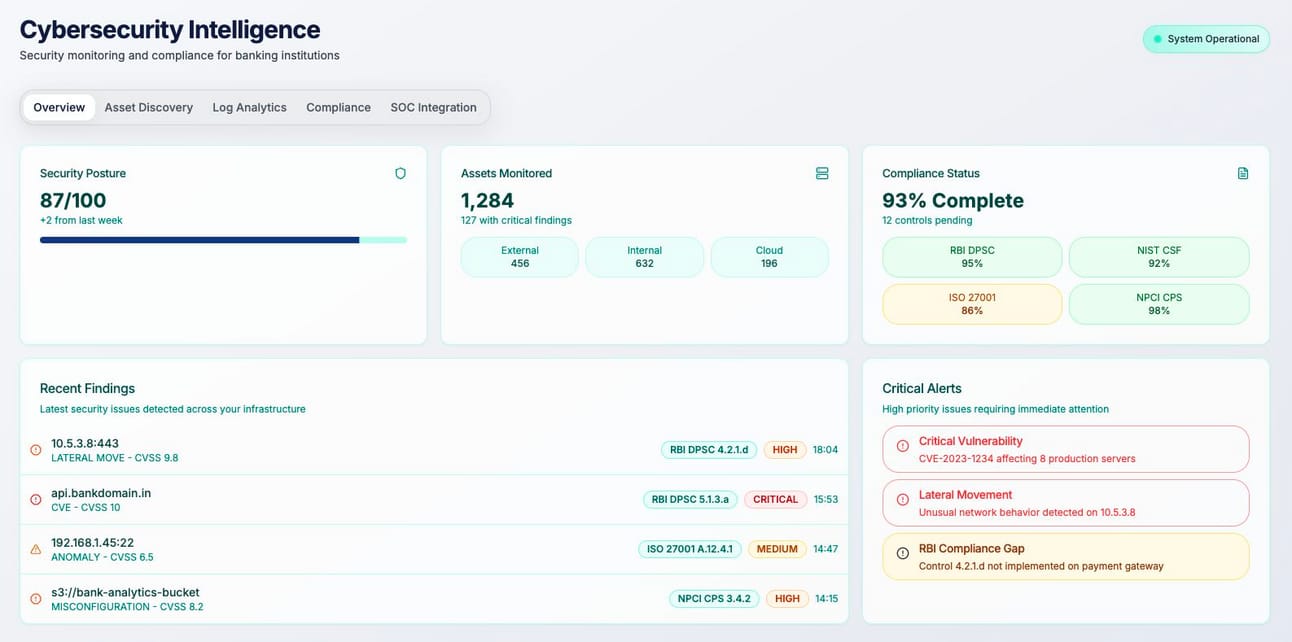Select the External assets tile

point(519,257)
